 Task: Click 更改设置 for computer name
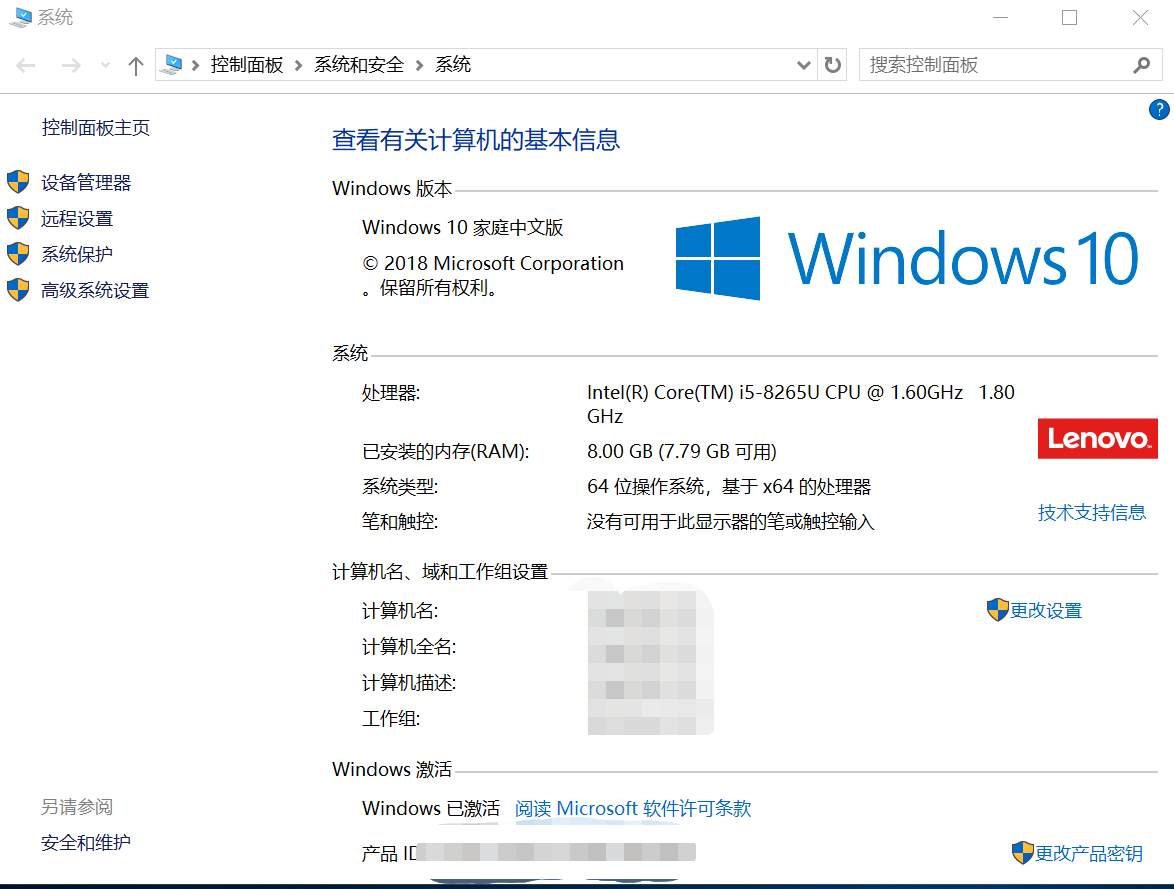click(x=1046, y=611)
